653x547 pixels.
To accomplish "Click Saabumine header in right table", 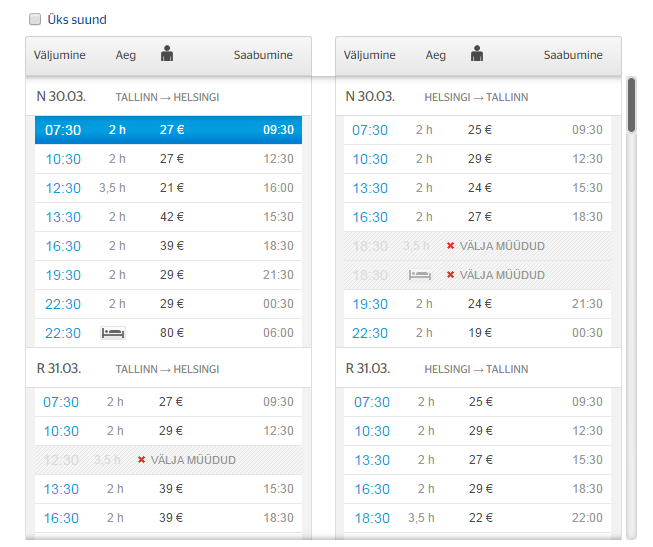I will tap(573, 55).
